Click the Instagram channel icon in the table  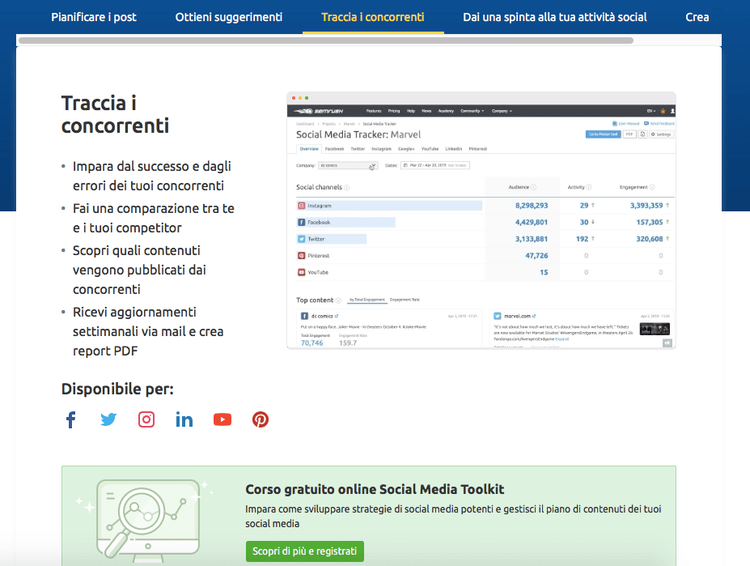coord(301,206)
